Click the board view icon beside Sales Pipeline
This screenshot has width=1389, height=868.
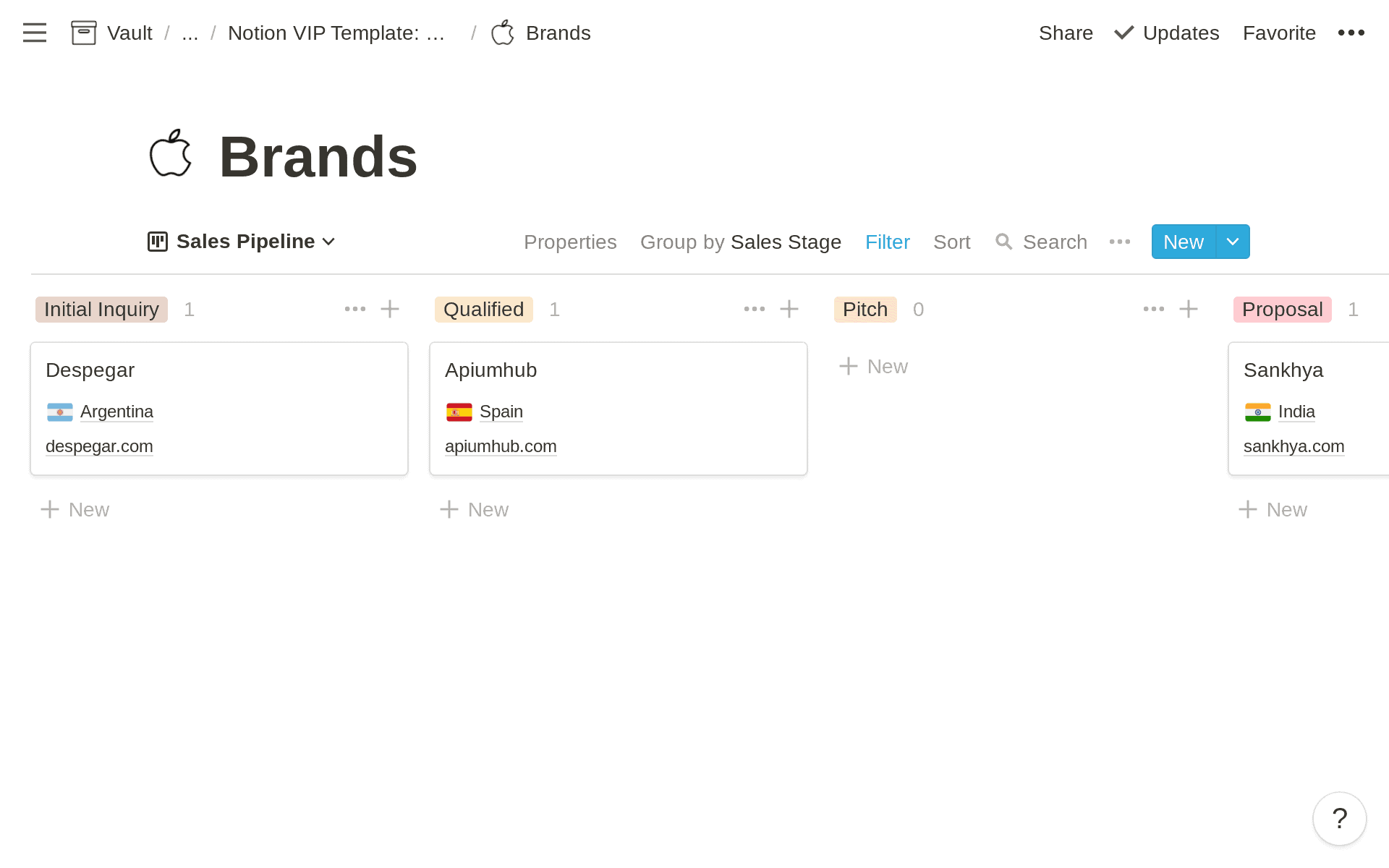156,242
